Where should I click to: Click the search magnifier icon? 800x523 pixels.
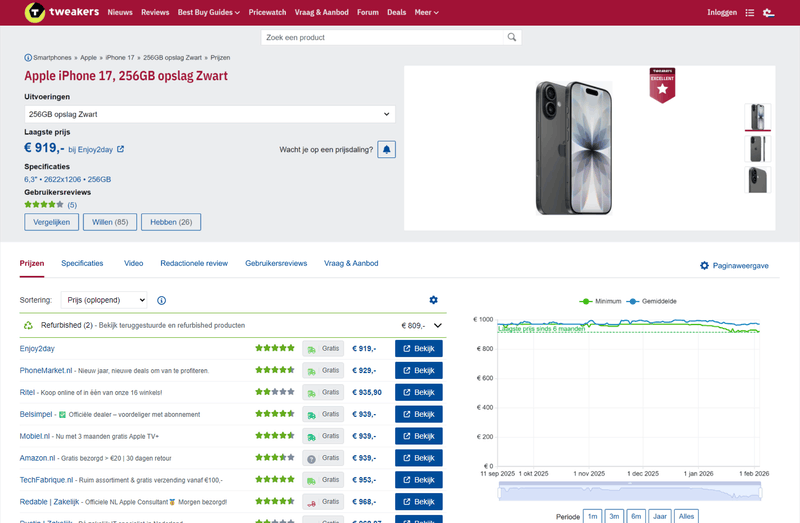click(512, 37)
